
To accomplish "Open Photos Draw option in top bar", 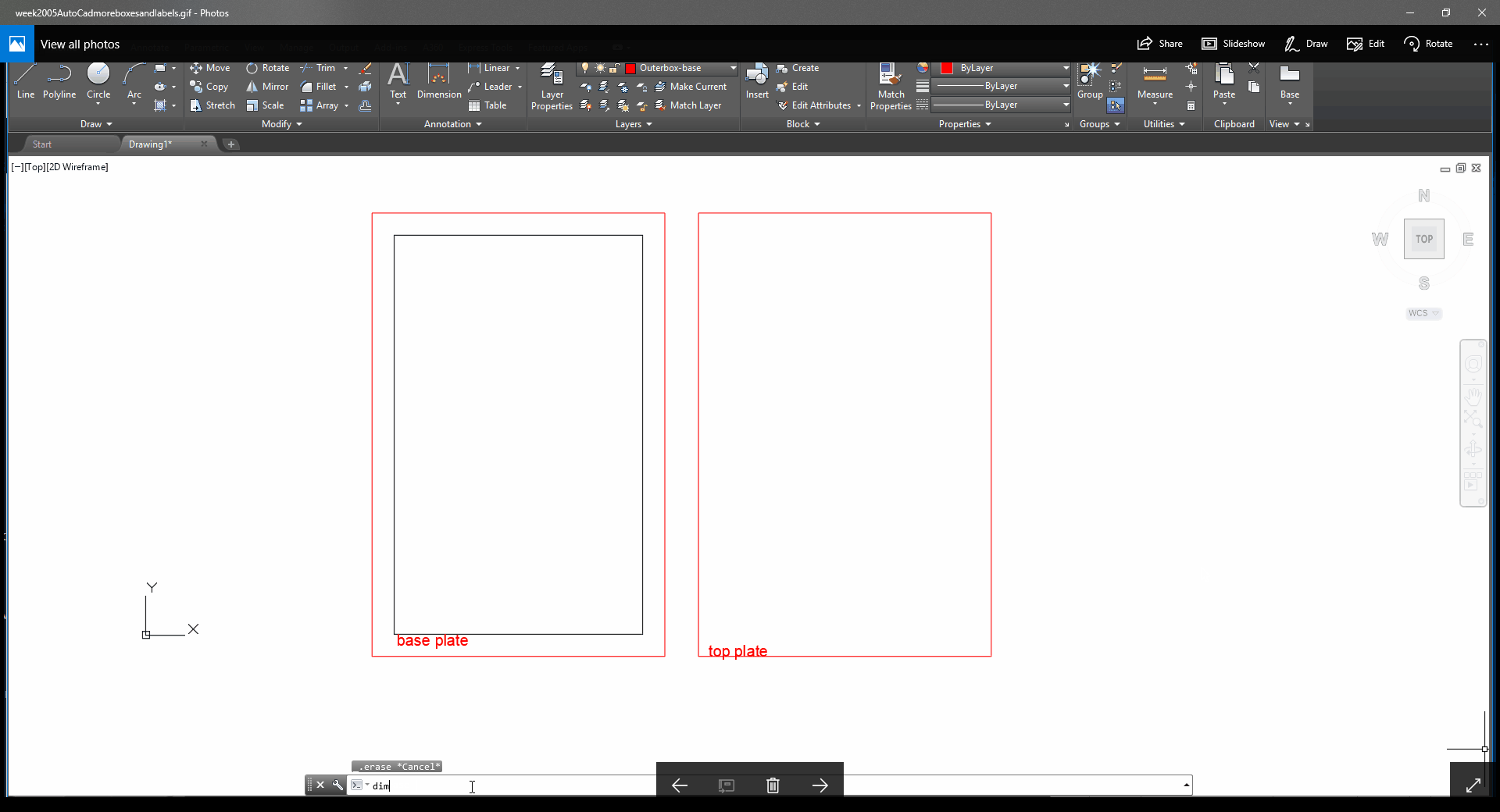I will point(1306,44).
